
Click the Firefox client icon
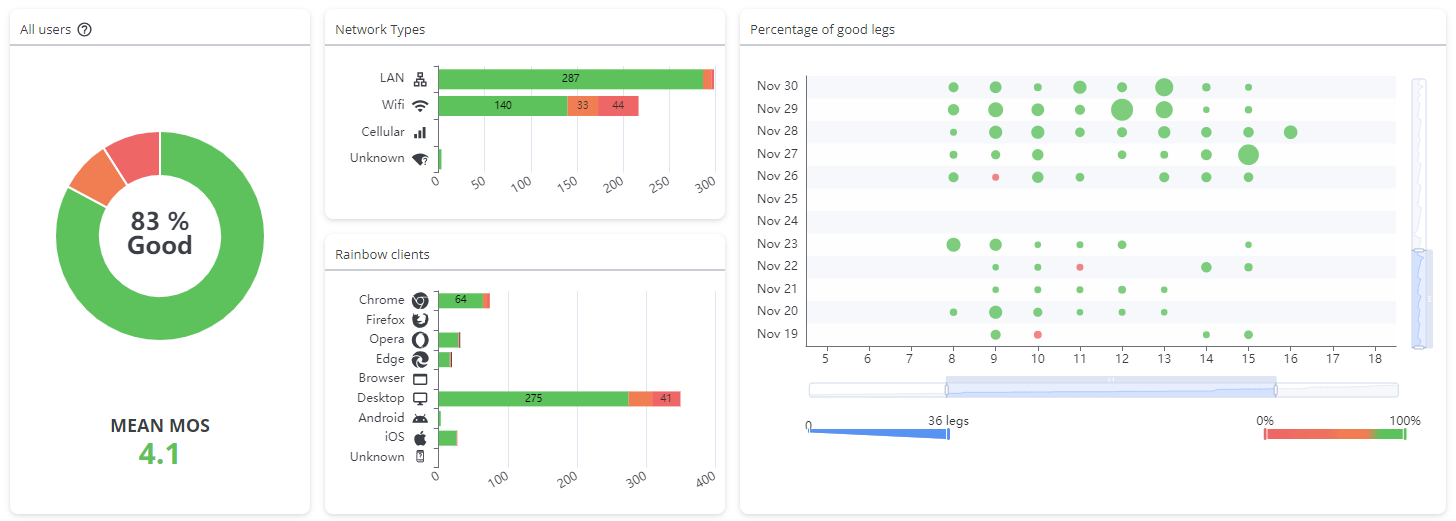[x=420, y=320]
